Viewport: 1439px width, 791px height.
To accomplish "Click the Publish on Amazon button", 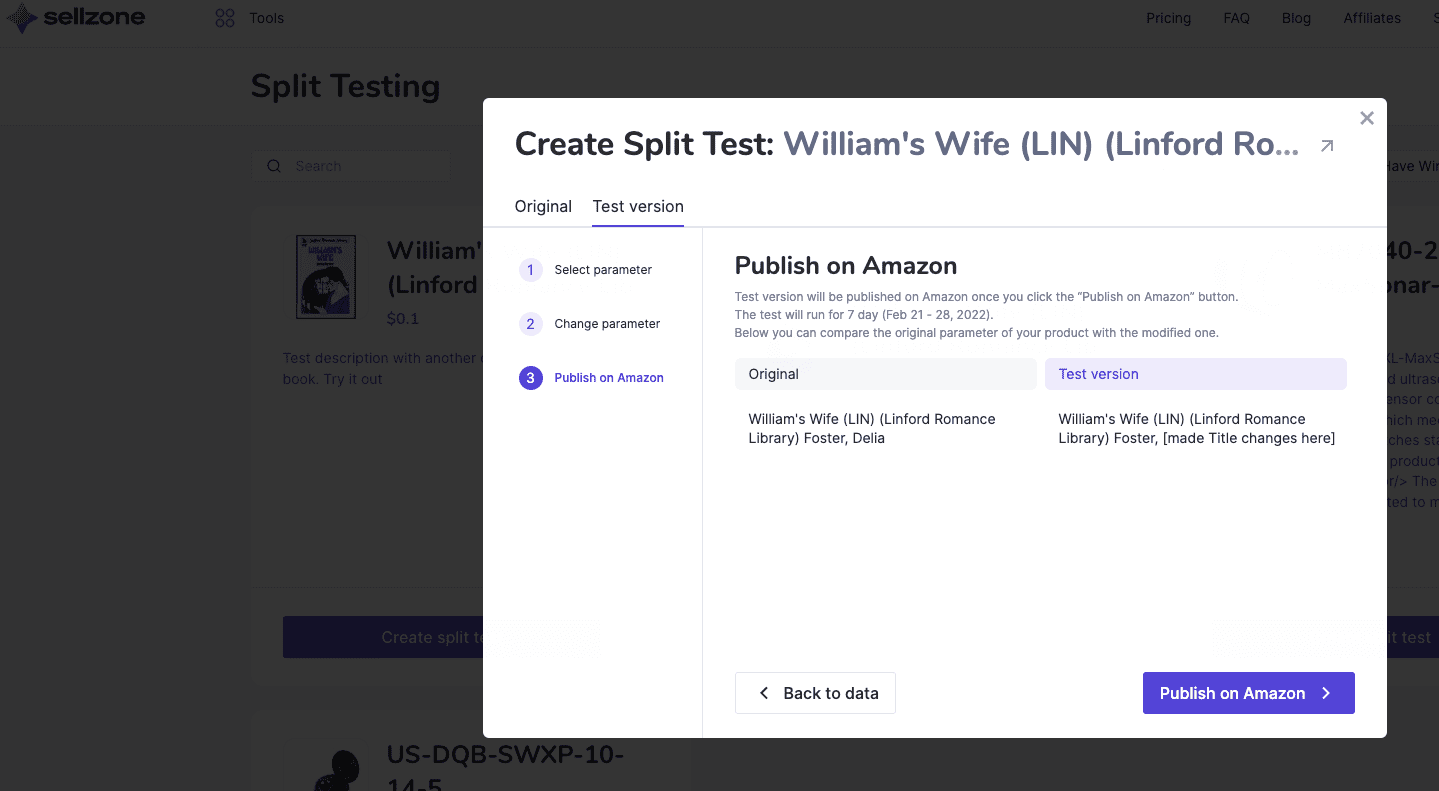I will point(1248,692).
